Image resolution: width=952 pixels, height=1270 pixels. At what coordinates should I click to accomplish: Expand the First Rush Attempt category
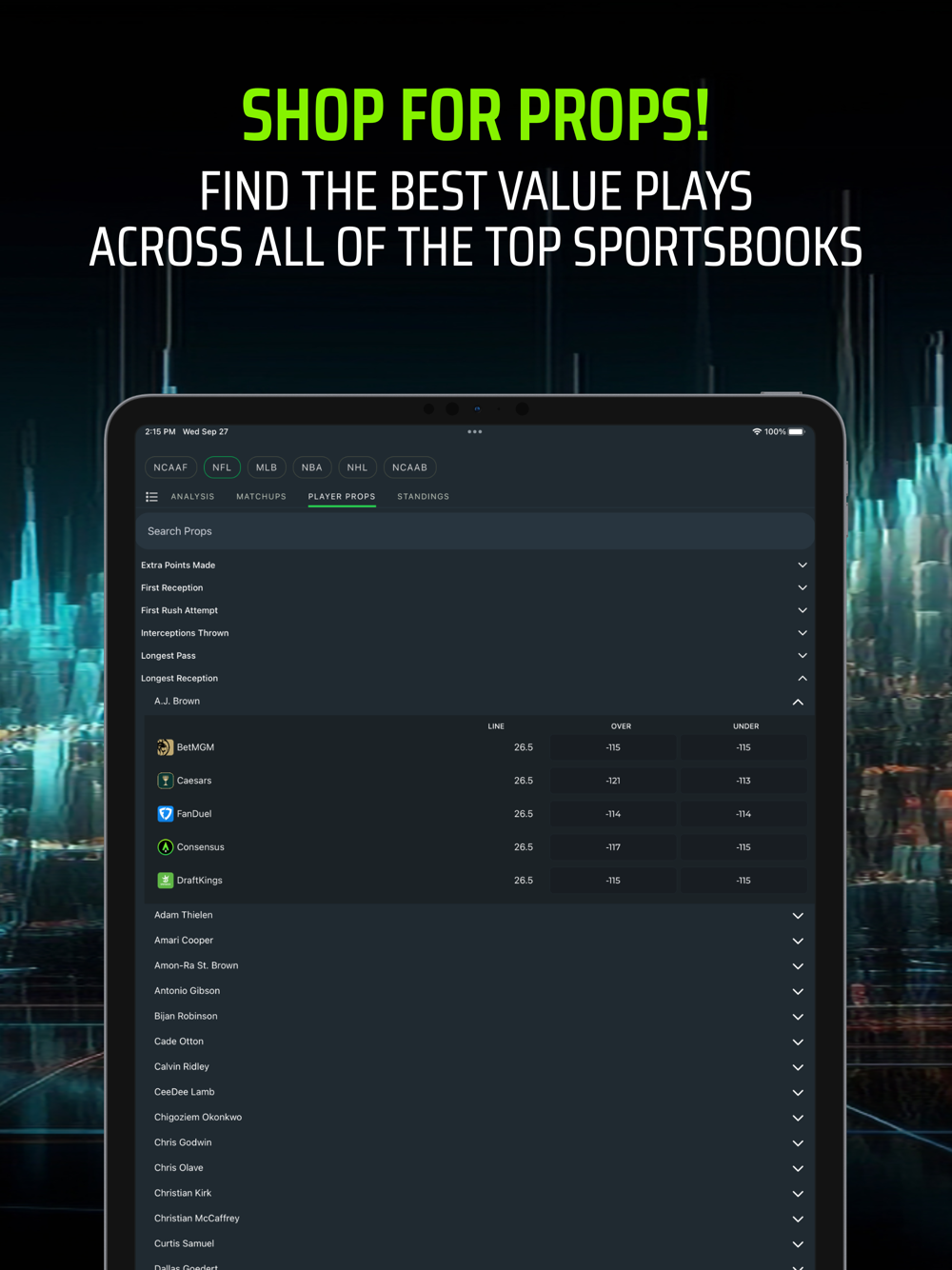pyautogui.click(x=475, y=610)
